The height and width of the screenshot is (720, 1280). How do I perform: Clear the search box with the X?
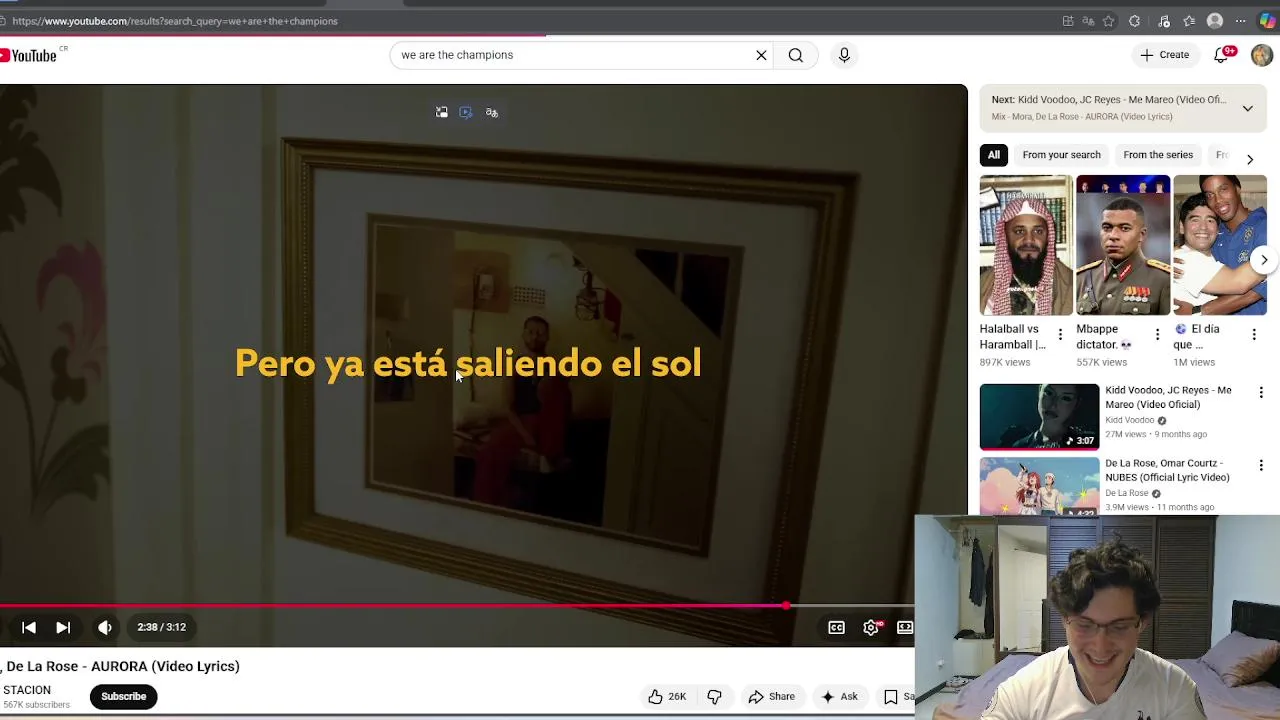pos(761,55)
